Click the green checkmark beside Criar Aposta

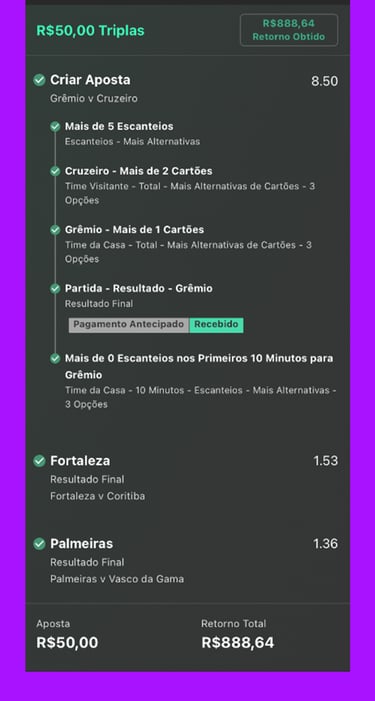point(39,80)
